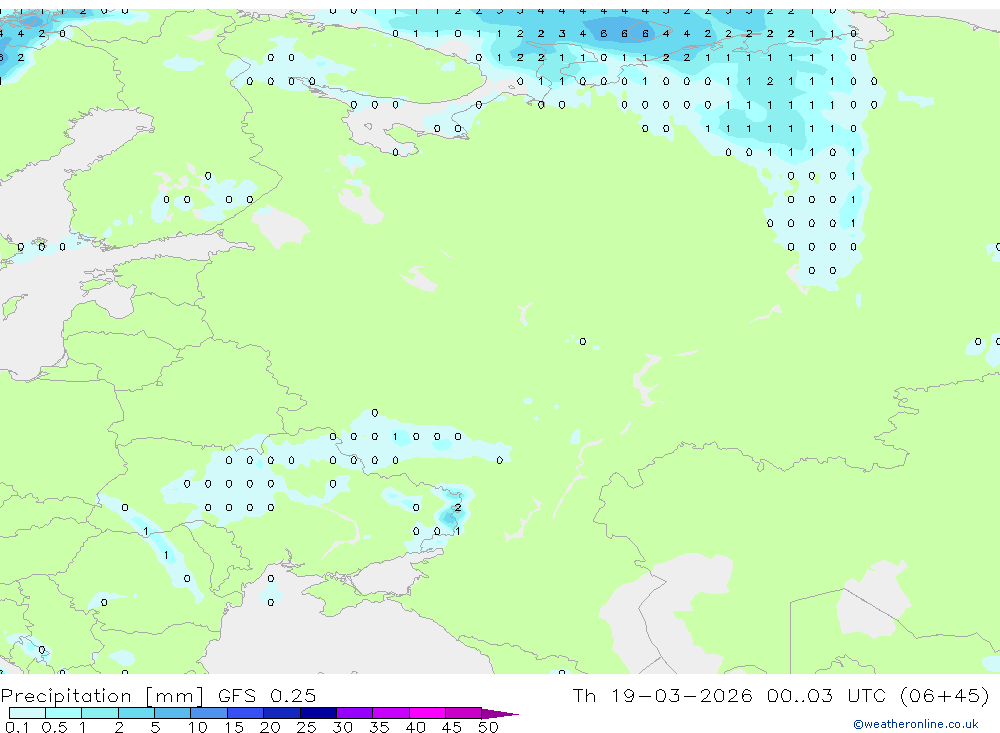Click the legend scale label '50'
Image resolution: width=1000 pixels, height=733 pixels.
489,727
